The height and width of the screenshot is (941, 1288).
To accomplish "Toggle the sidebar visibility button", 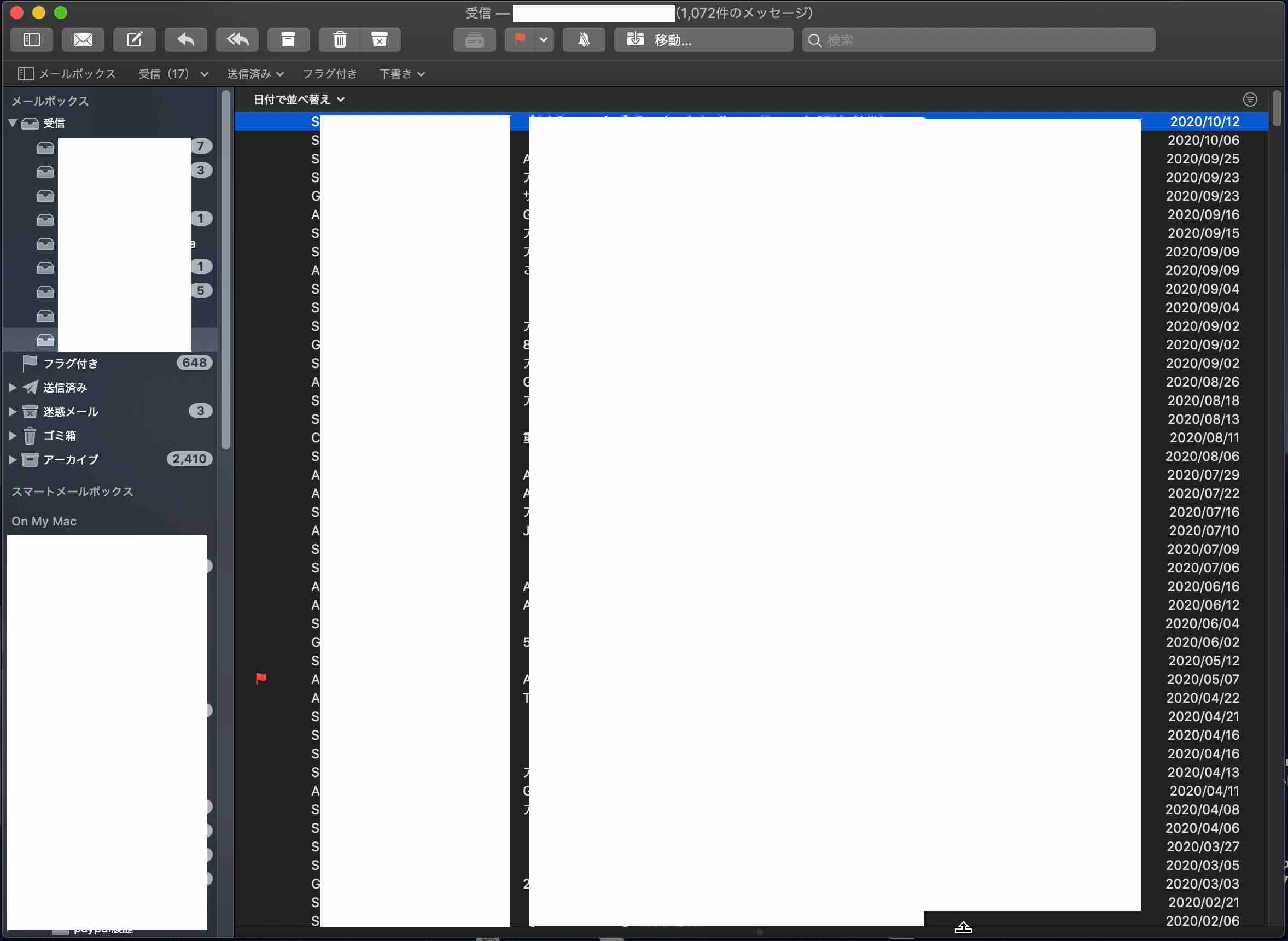I will point(31,40).
